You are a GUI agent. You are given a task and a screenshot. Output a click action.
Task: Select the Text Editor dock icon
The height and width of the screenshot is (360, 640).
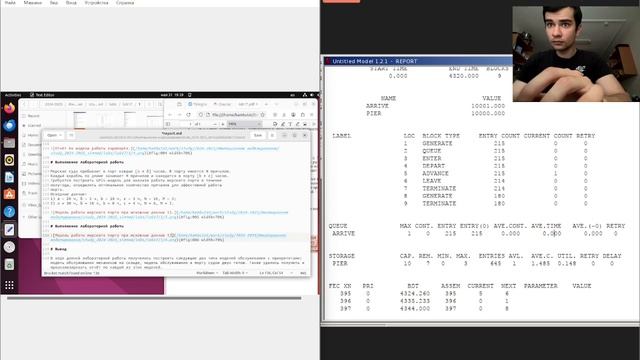[9, 230]
